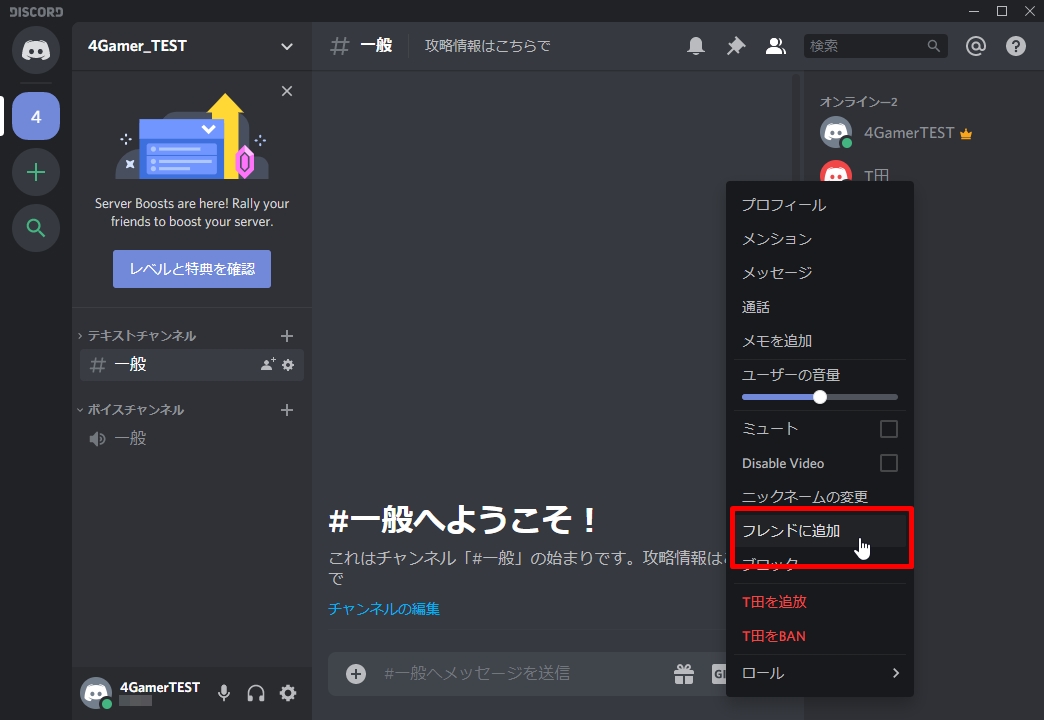Adjust the ユーザーの音量 slider
Screen dimensions: 1044x720
(x=820, y=397)
